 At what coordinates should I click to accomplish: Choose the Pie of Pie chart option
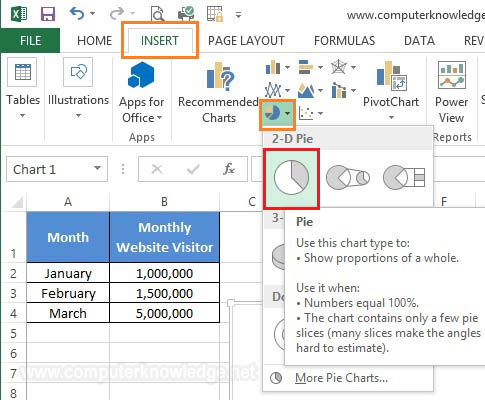pos(348,177)
